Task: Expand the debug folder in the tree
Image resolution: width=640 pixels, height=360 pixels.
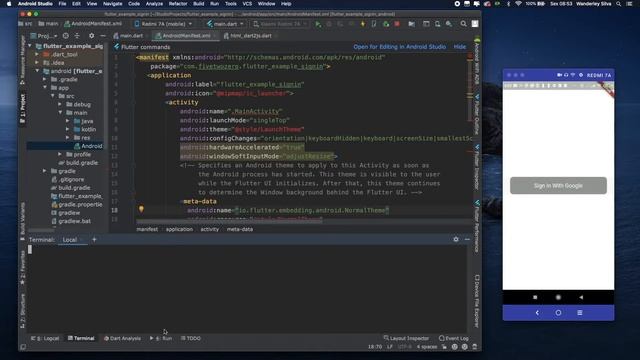Action: click(x=60, y=104)
